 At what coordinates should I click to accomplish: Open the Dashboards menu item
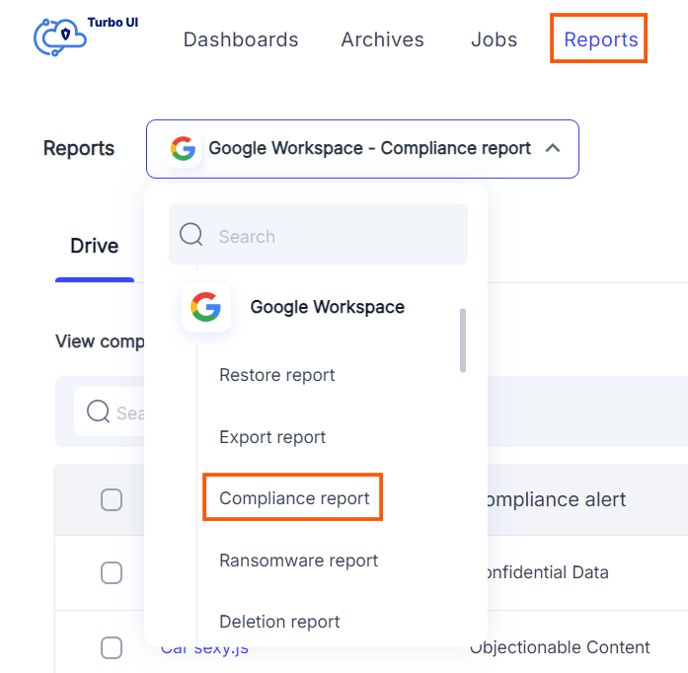coord(241,39)
